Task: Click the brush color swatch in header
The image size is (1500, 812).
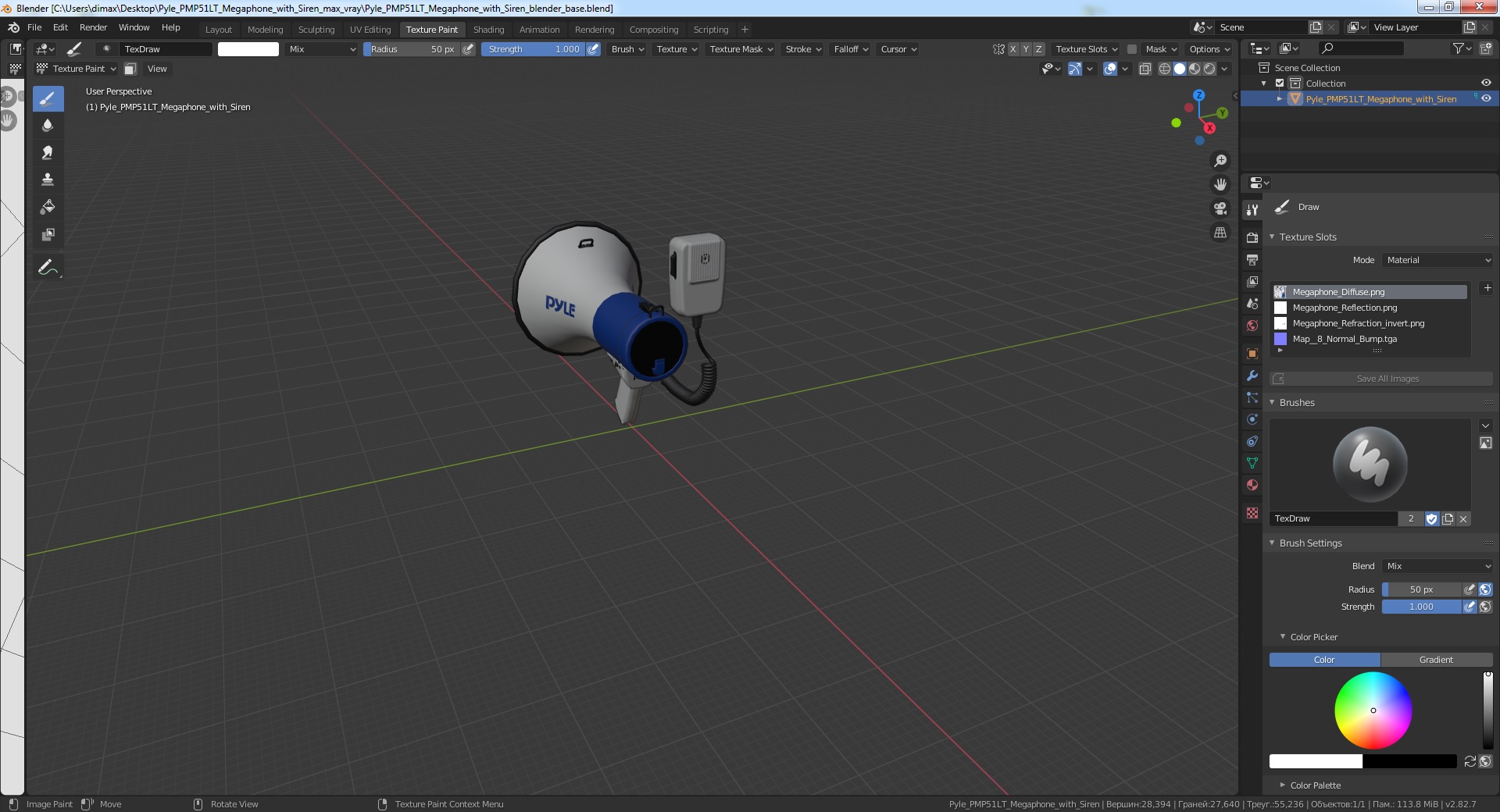Action: point(248,49)
